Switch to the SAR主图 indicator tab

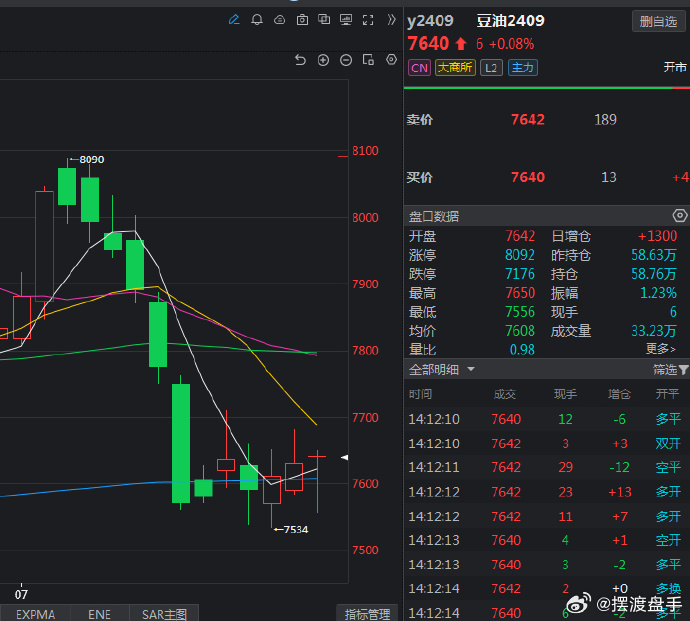click(x=164, y=613)
